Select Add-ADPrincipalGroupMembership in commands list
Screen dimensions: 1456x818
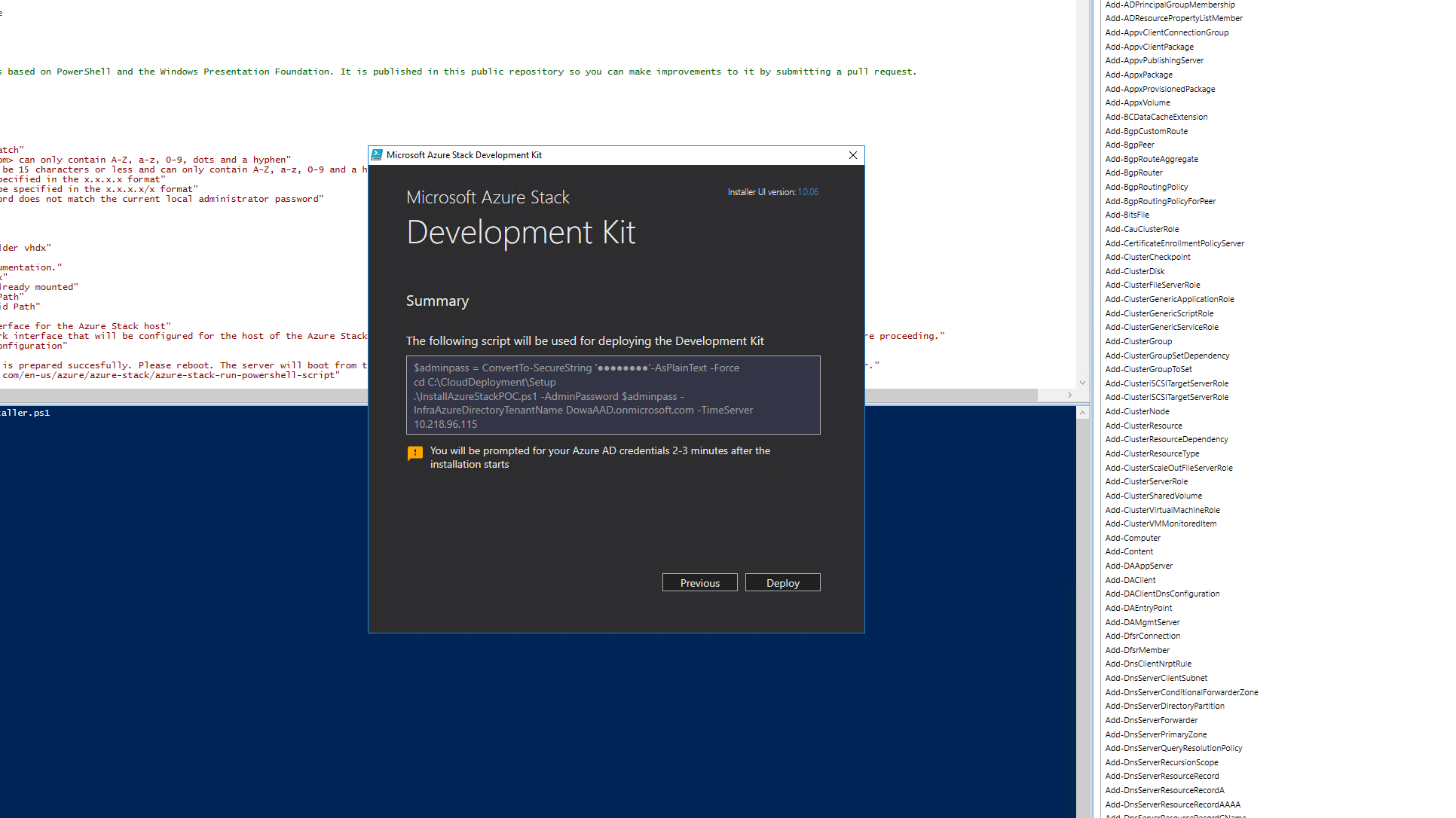(1170, 5)
